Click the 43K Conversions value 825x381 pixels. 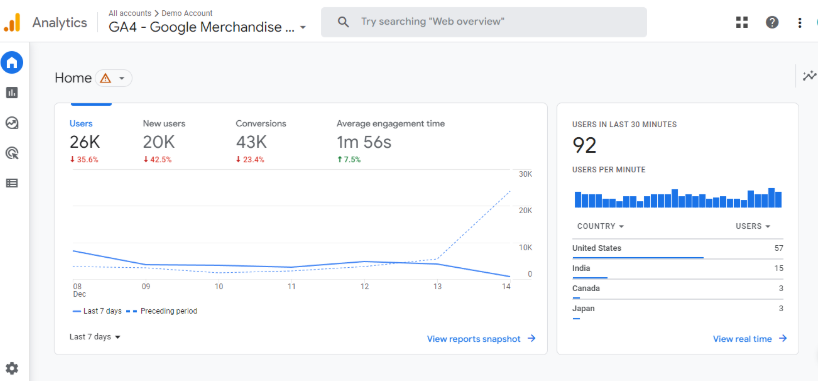pos(251,142)
